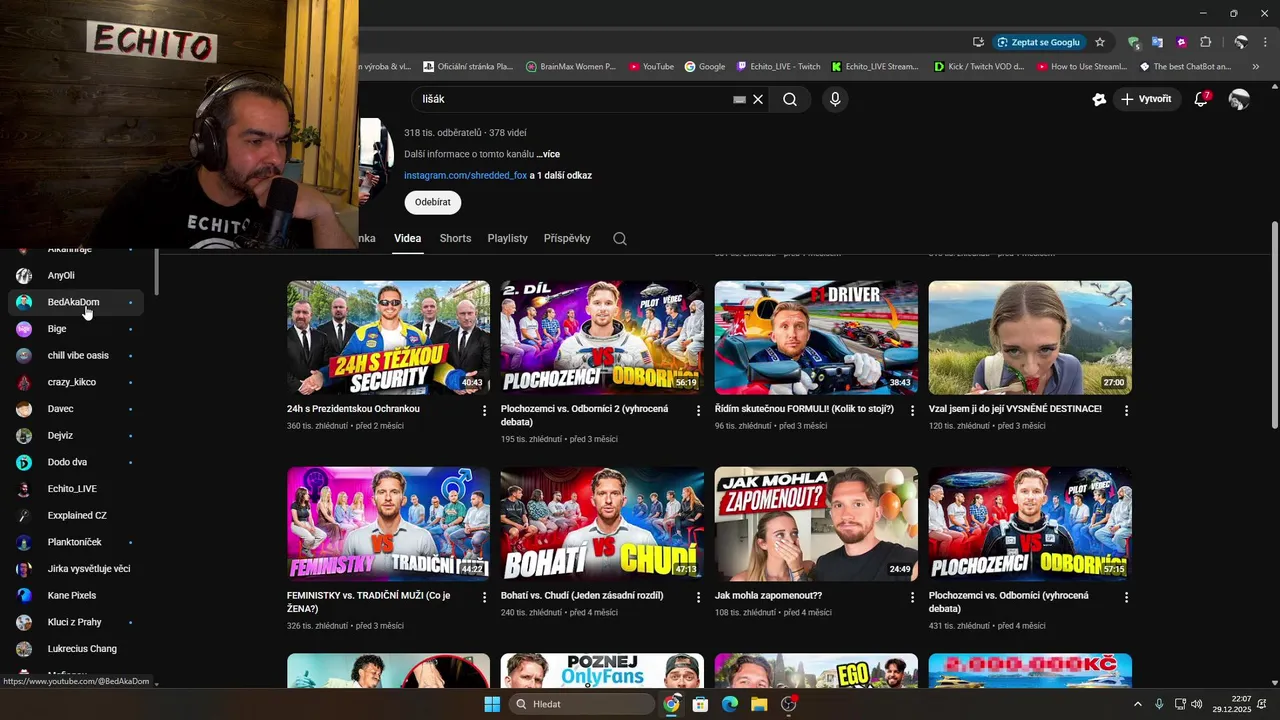Viewport: 1280px width, 720px height.
Task: Open Chrome extensions puzzle icon
Action: coord(1206,42)
